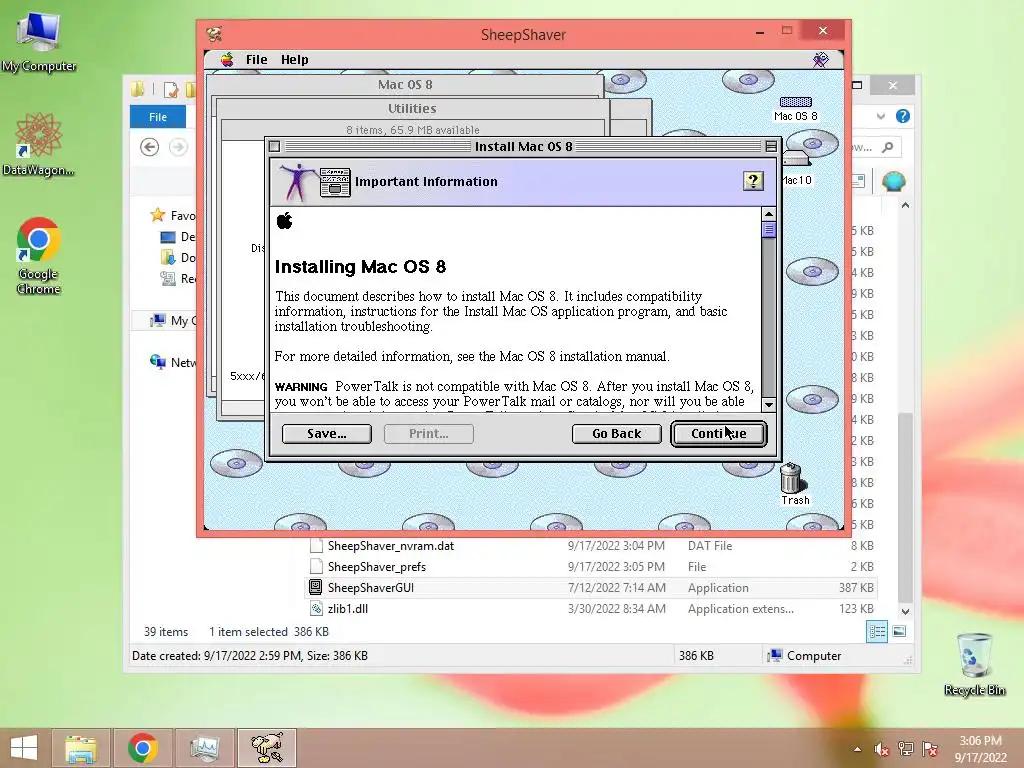
Task: Click the Save... button
Action: click(327, 434)
